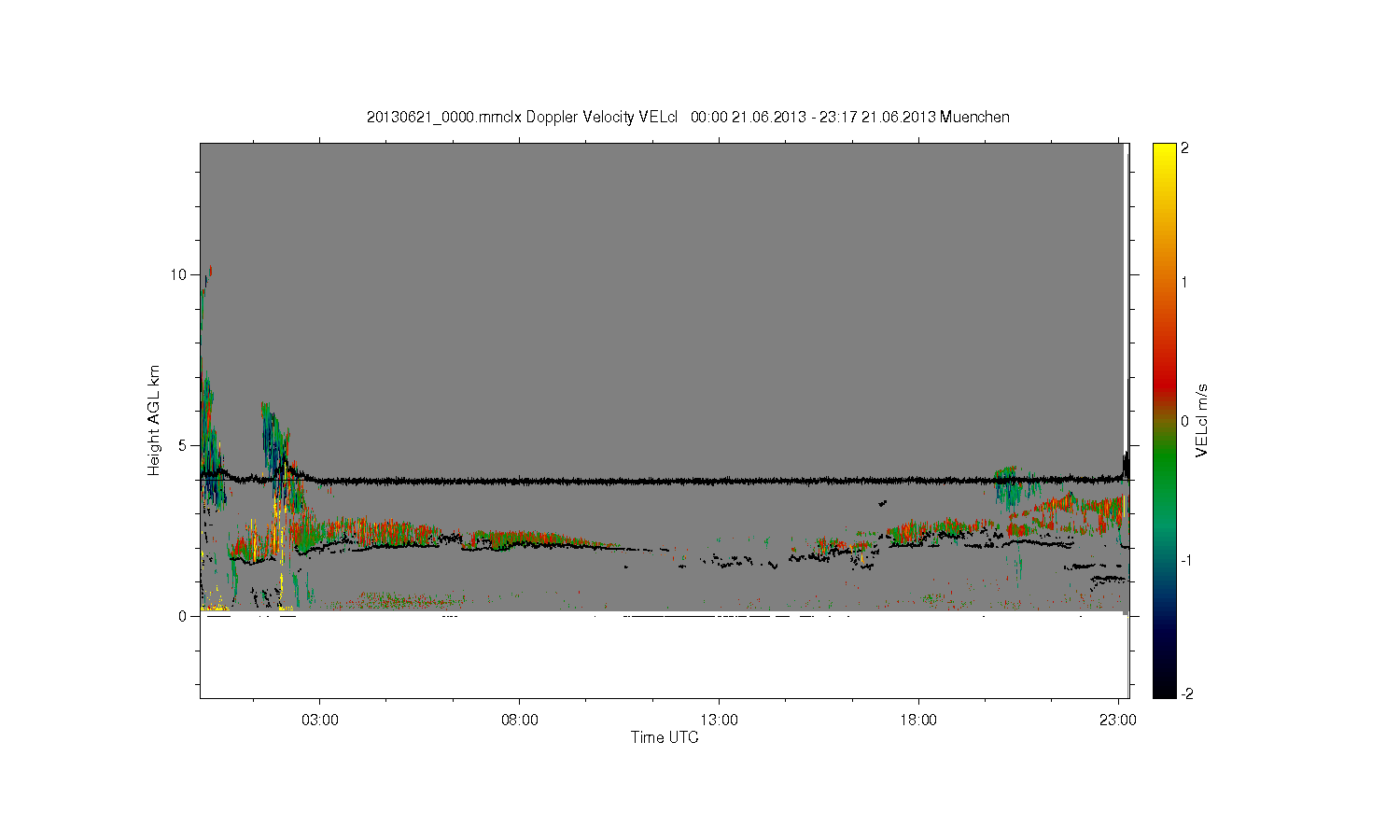The height and width of the screenshot is (840, 1400).
Task: Click the white area below zero height
Action: [663, 657]
